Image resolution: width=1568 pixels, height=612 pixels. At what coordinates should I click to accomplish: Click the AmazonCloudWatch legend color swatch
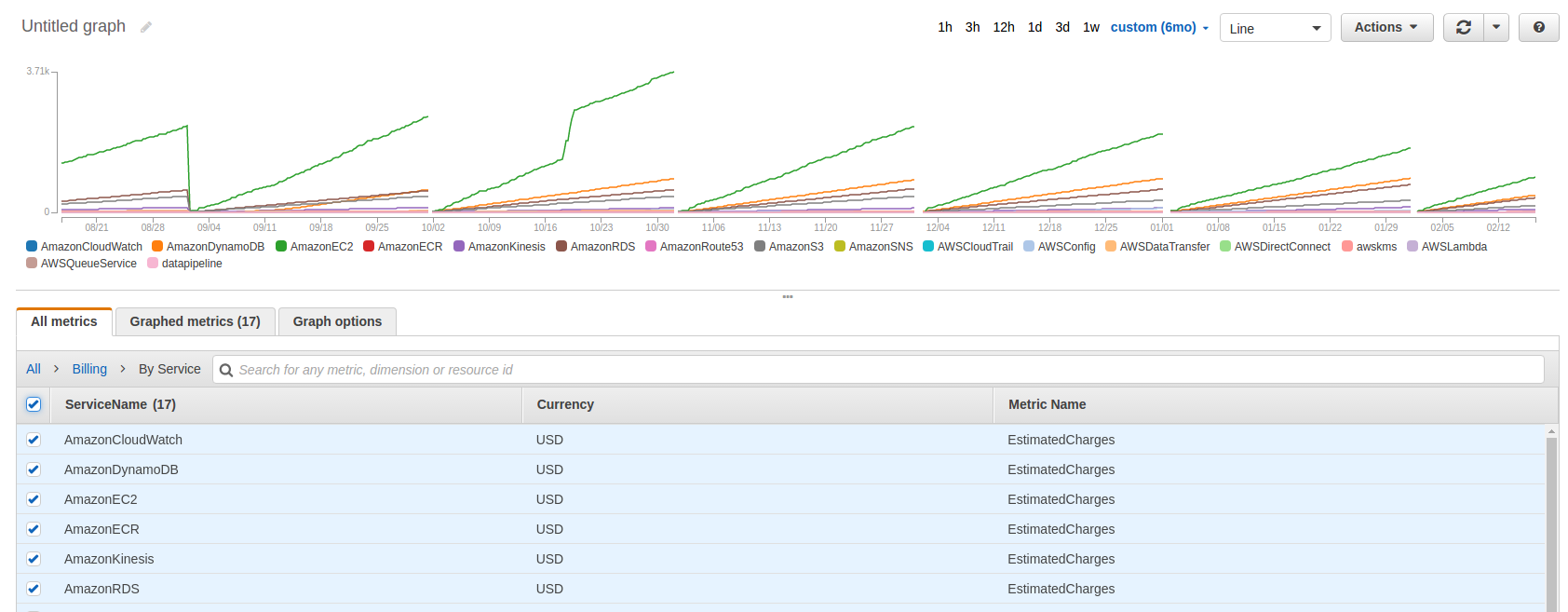[32, 246]
